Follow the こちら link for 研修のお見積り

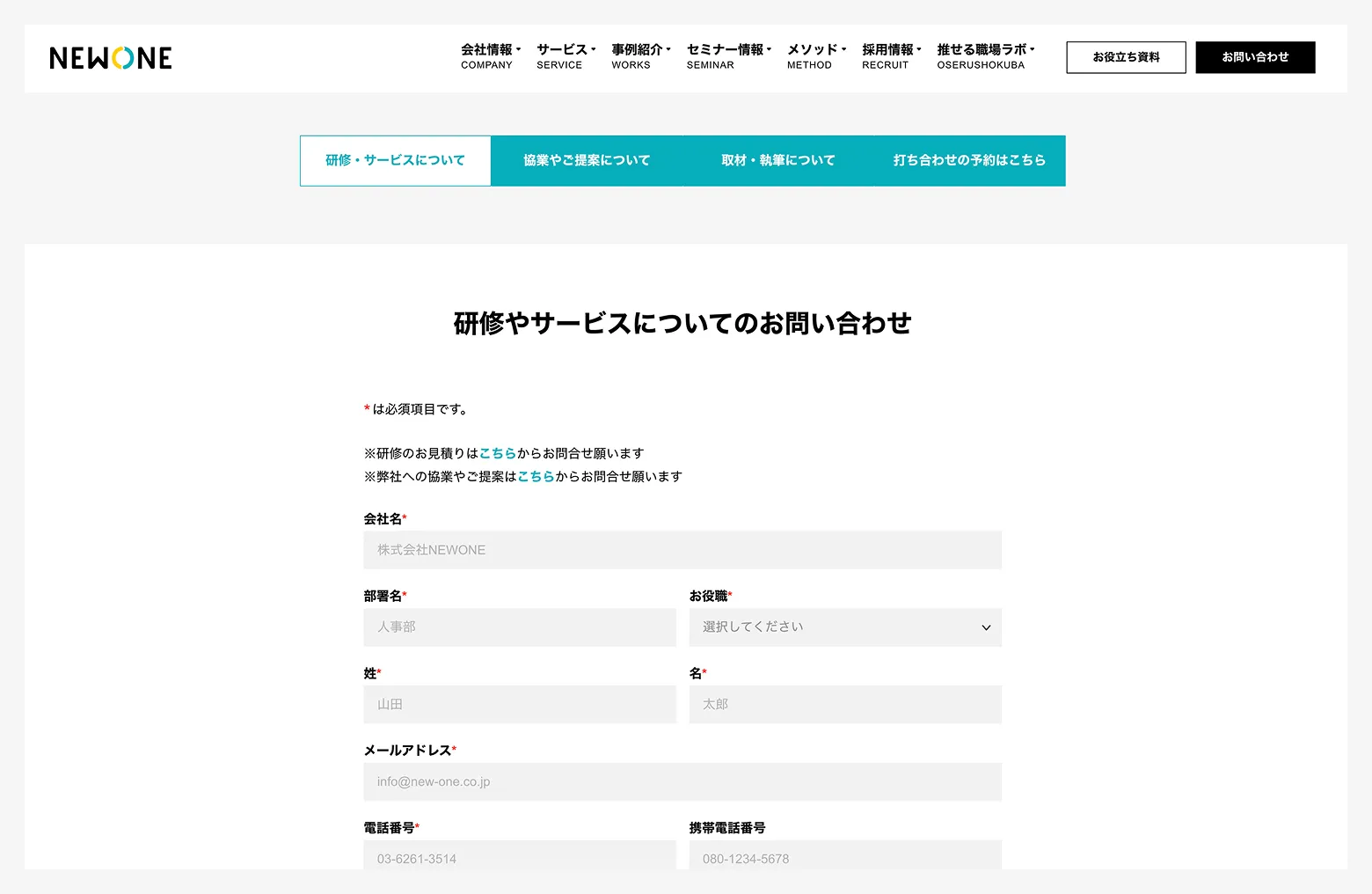pos(498,453)
